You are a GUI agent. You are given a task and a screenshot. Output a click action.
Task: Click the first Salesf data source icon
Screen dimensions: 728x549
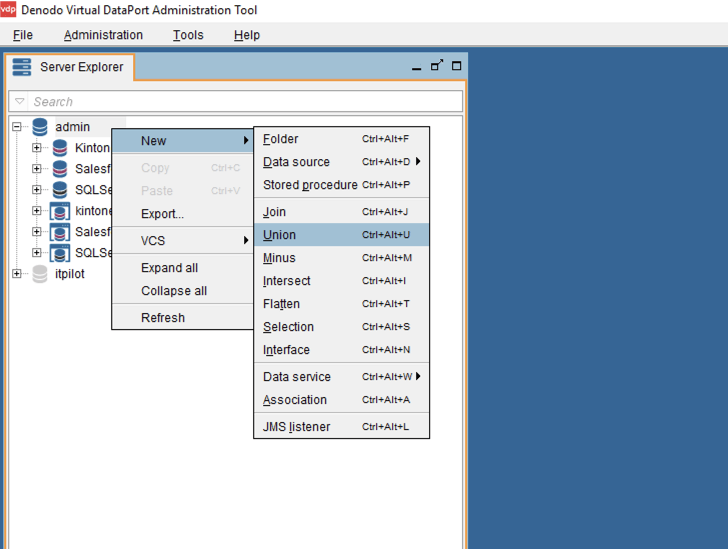60,169
